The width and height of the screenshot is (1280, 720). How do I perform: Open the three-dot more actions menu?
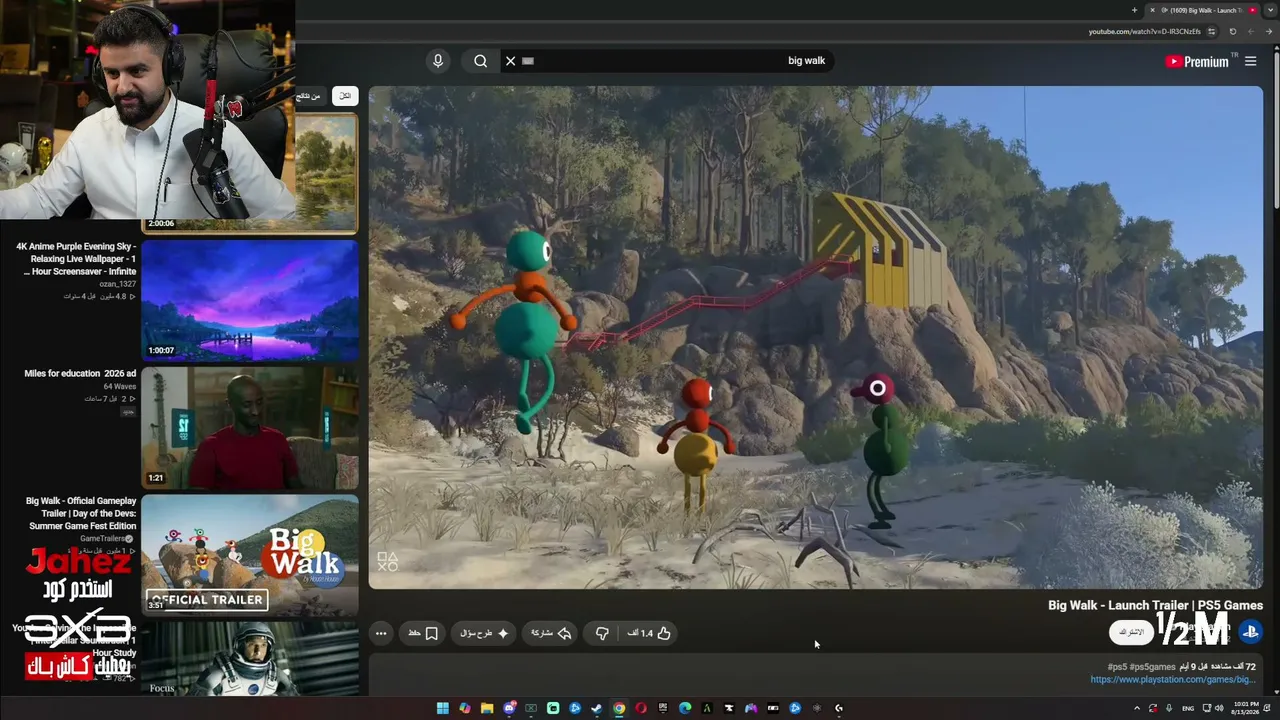tap(381, 633)
